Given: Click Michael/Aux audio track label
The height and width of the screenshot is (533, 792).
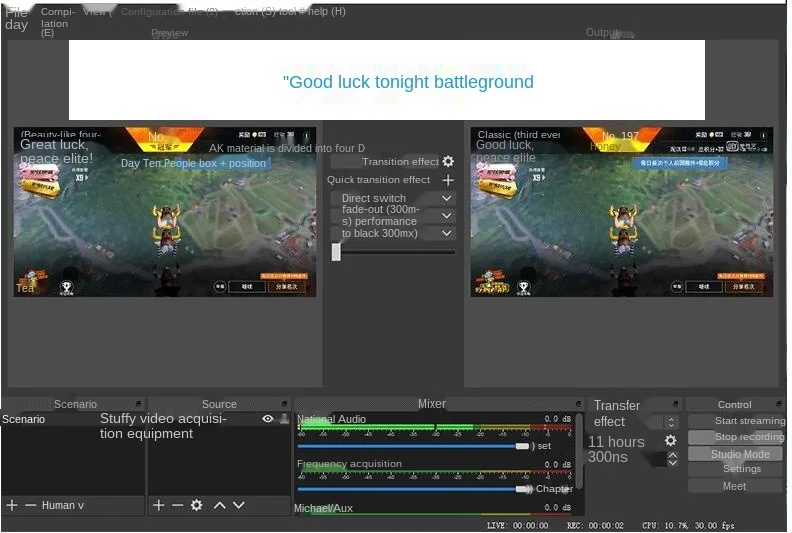Looking at the screenshot, I should click(x=323, y=508).
